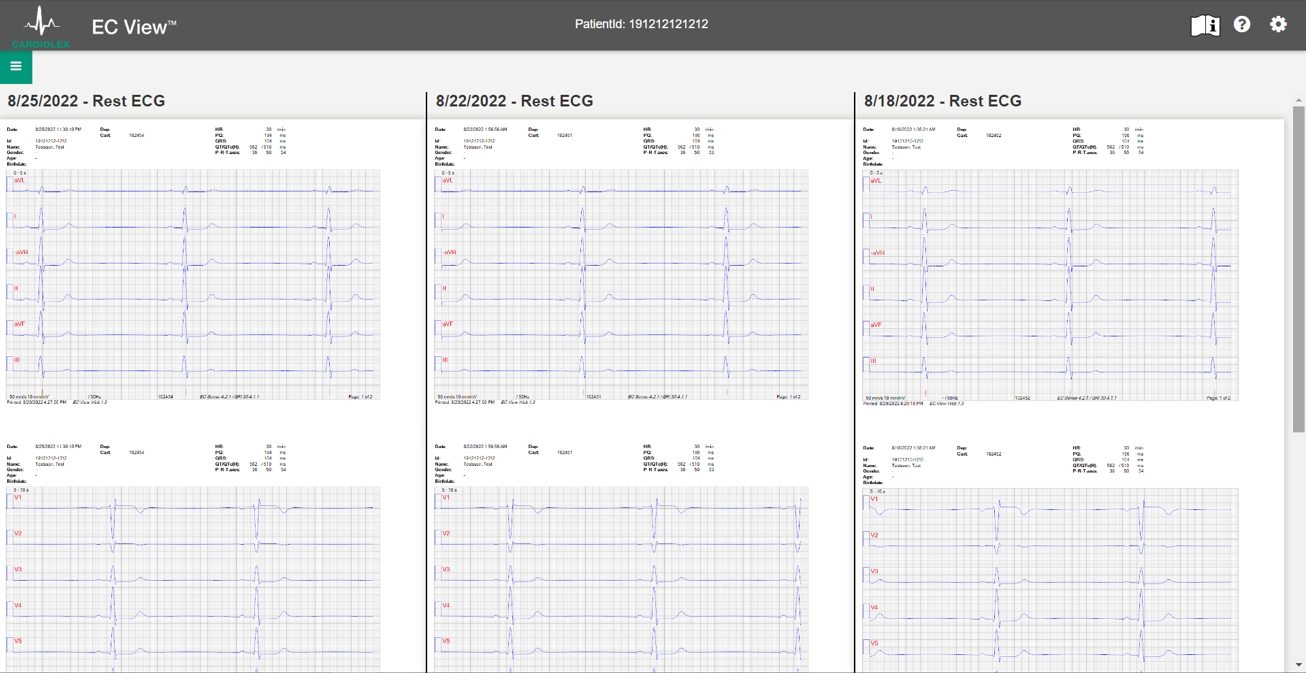Click the Cardiolex heartbeat logo

[x=41, y=25]
